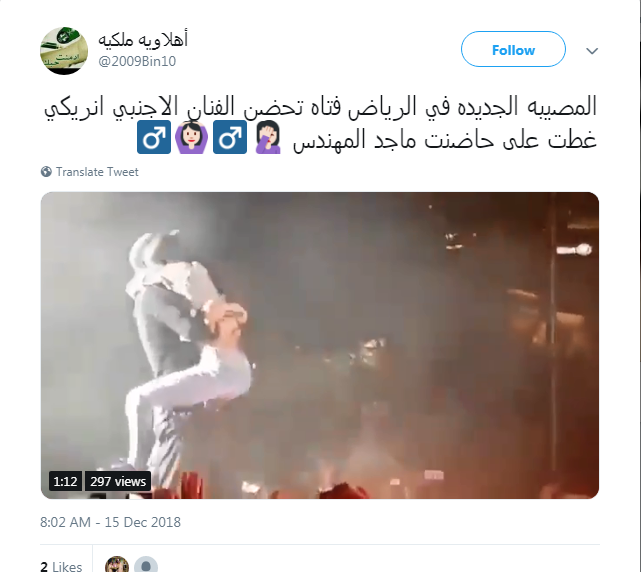The width and height of the screenshot is (641, 572).
Task: Open the gray default liker avatar
Action: [146, 565]
